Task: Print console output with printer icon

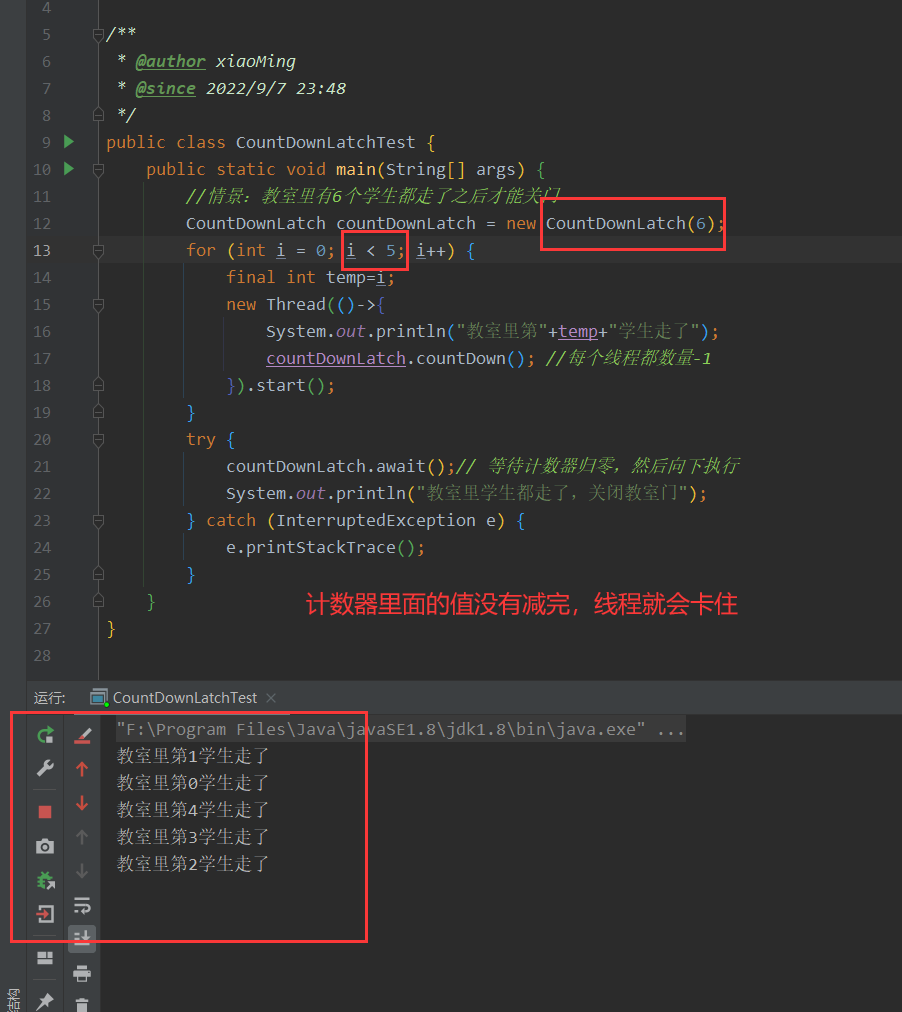Action: [x=82, y=973]
